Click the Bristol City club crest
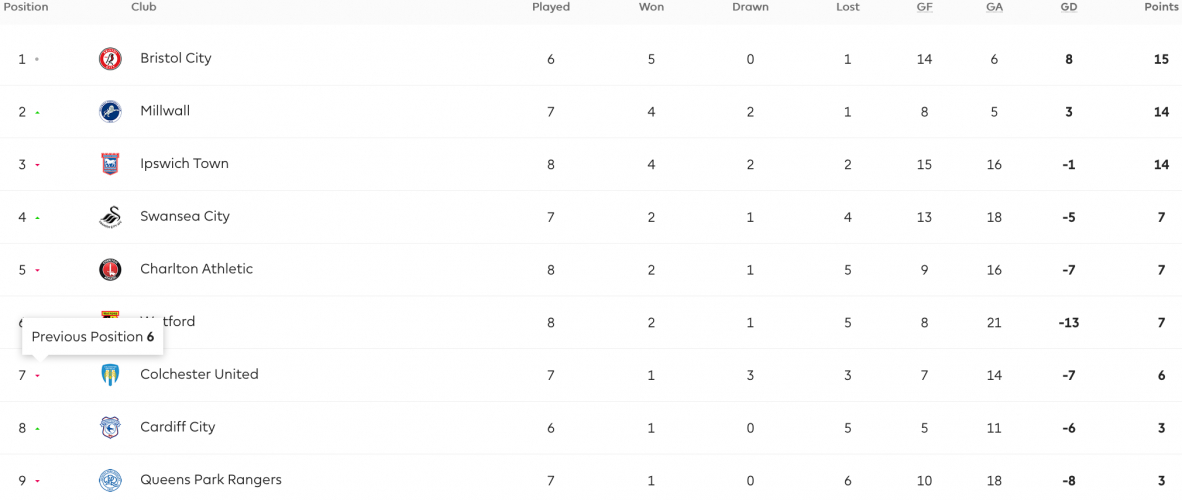Viewport: 1182px width, 500px height. coord(110,59)
